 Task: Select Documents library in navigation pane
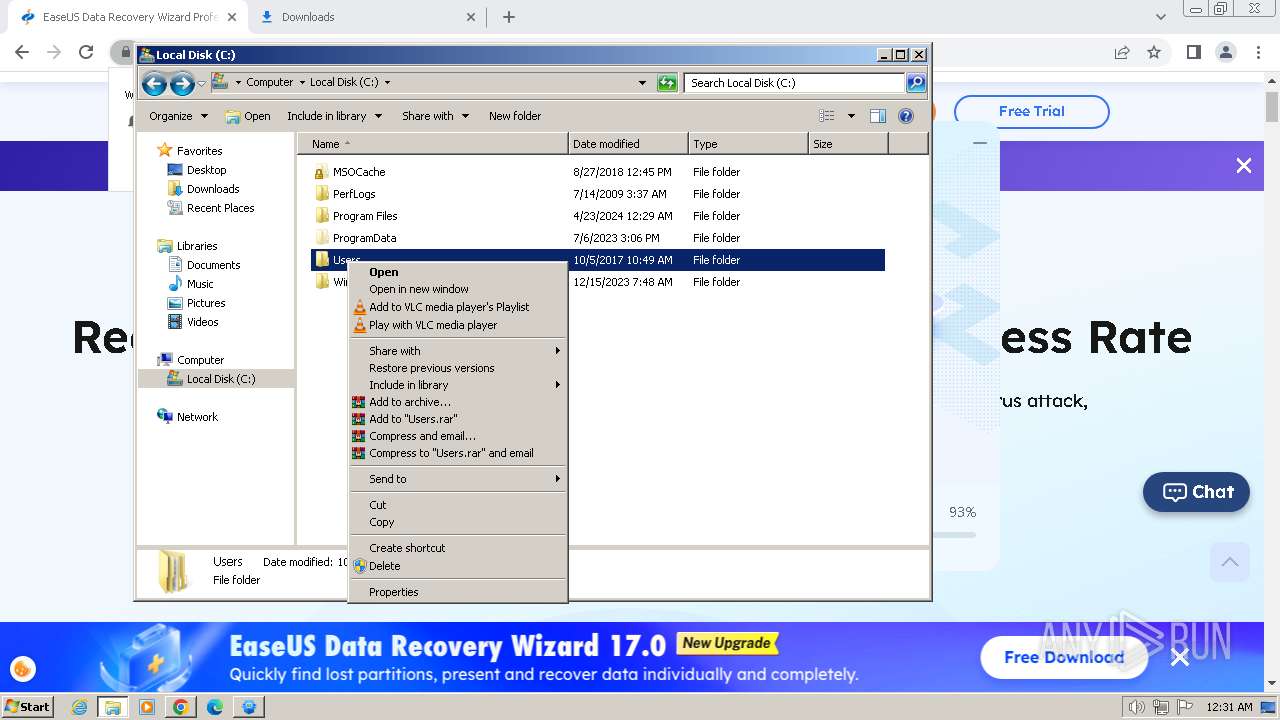(x=213, y=265)
